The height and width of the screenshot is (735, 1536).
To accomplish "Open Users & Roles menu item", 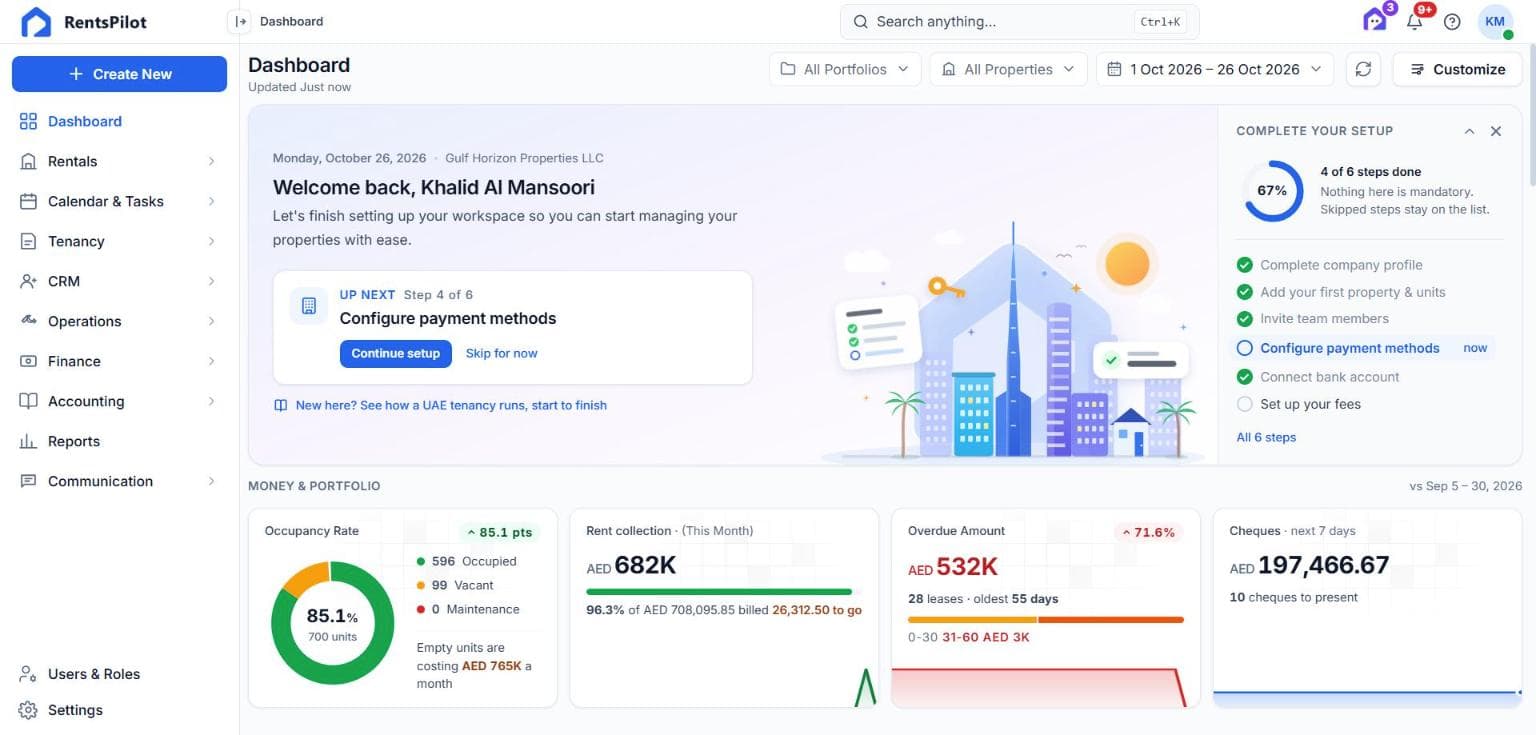I will tap(120, 674).
